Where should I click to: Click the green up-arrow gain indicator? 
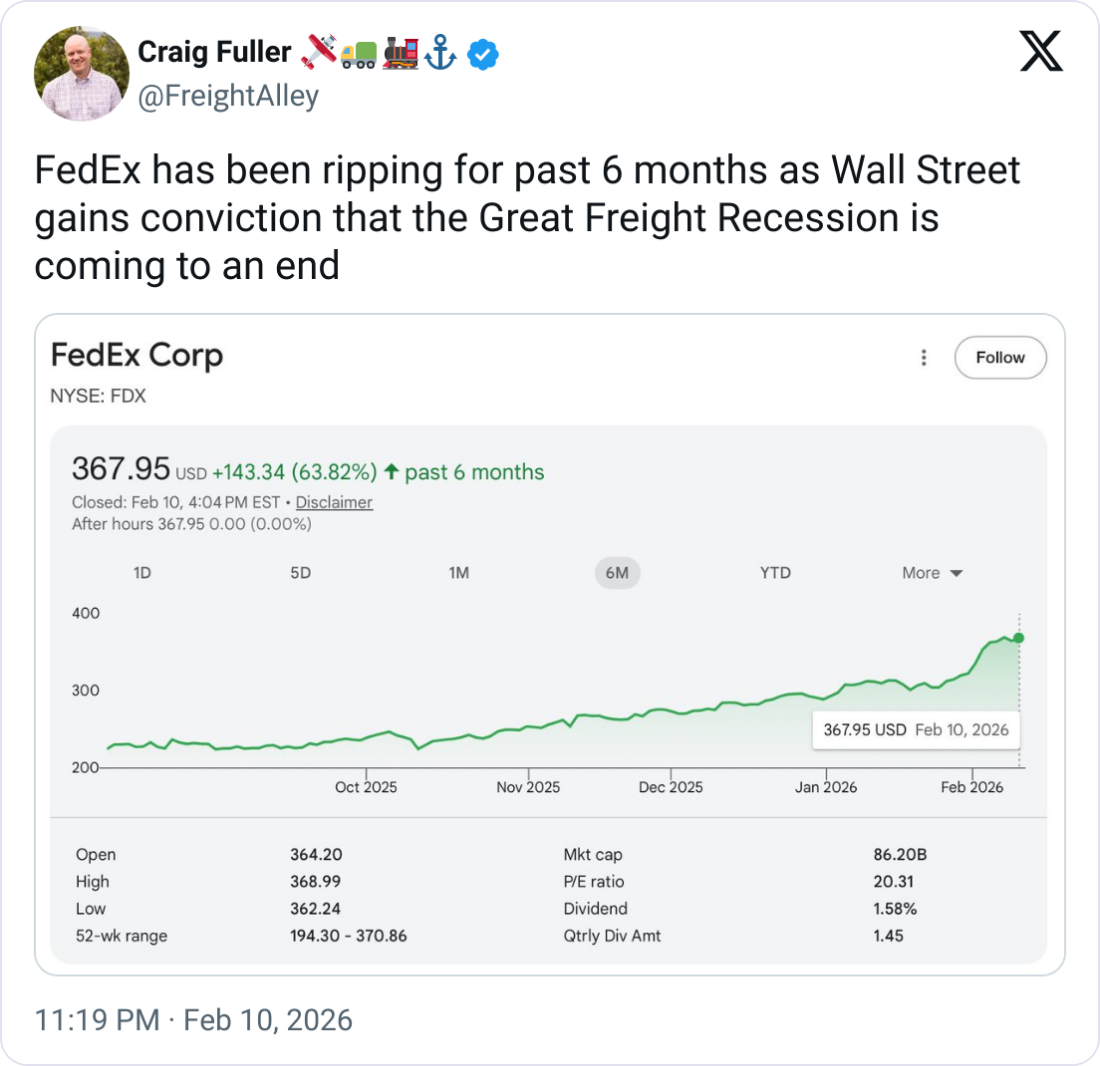(x=391, y=472)
